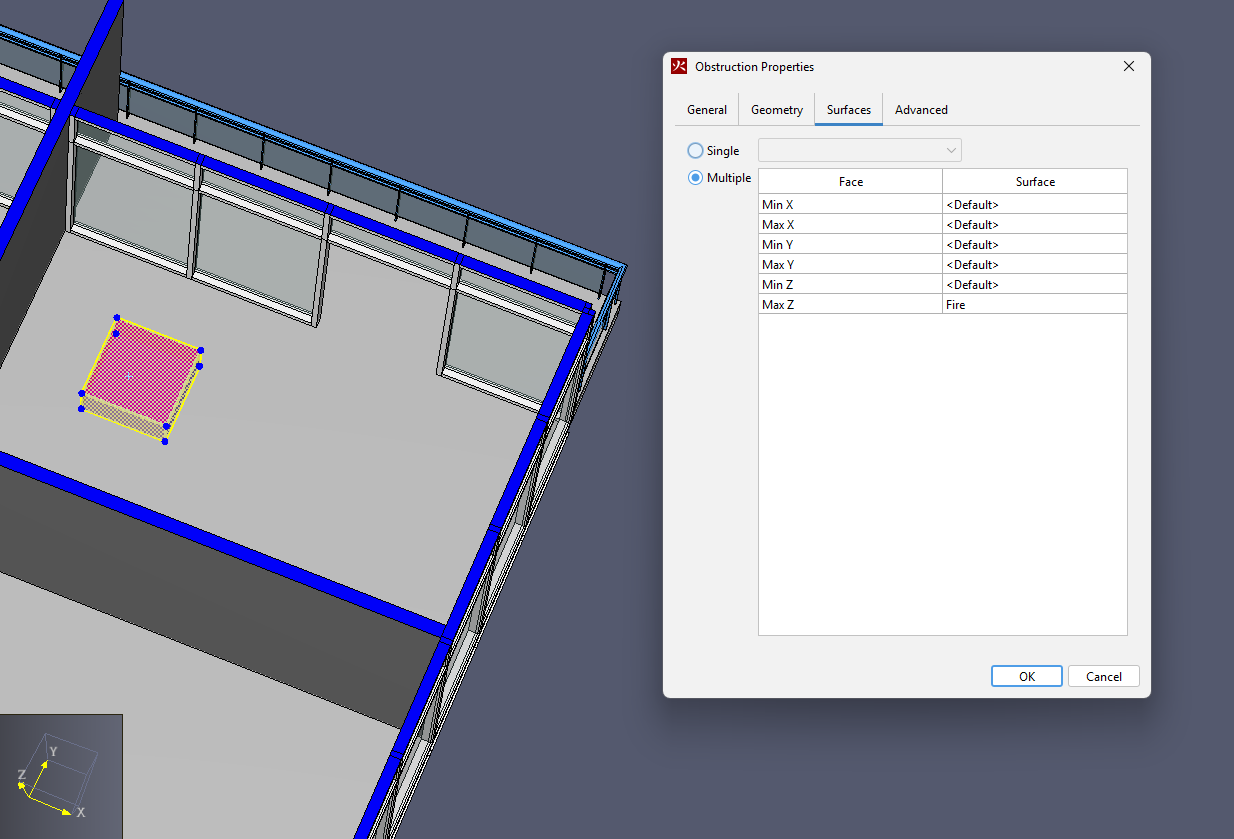Select the Max X face row label

point(850,224)
